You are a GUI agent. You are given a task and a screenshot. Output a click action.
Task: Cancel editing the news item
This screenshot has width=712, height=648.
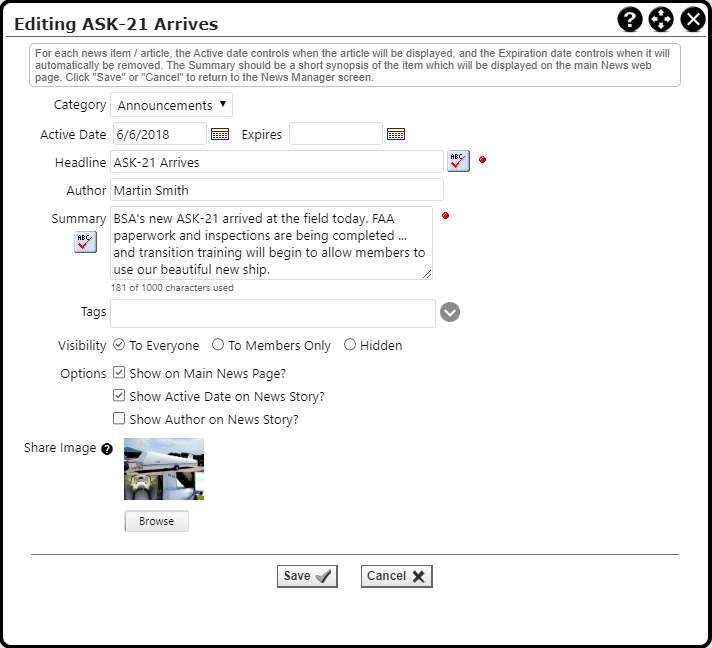click(396, 576)
